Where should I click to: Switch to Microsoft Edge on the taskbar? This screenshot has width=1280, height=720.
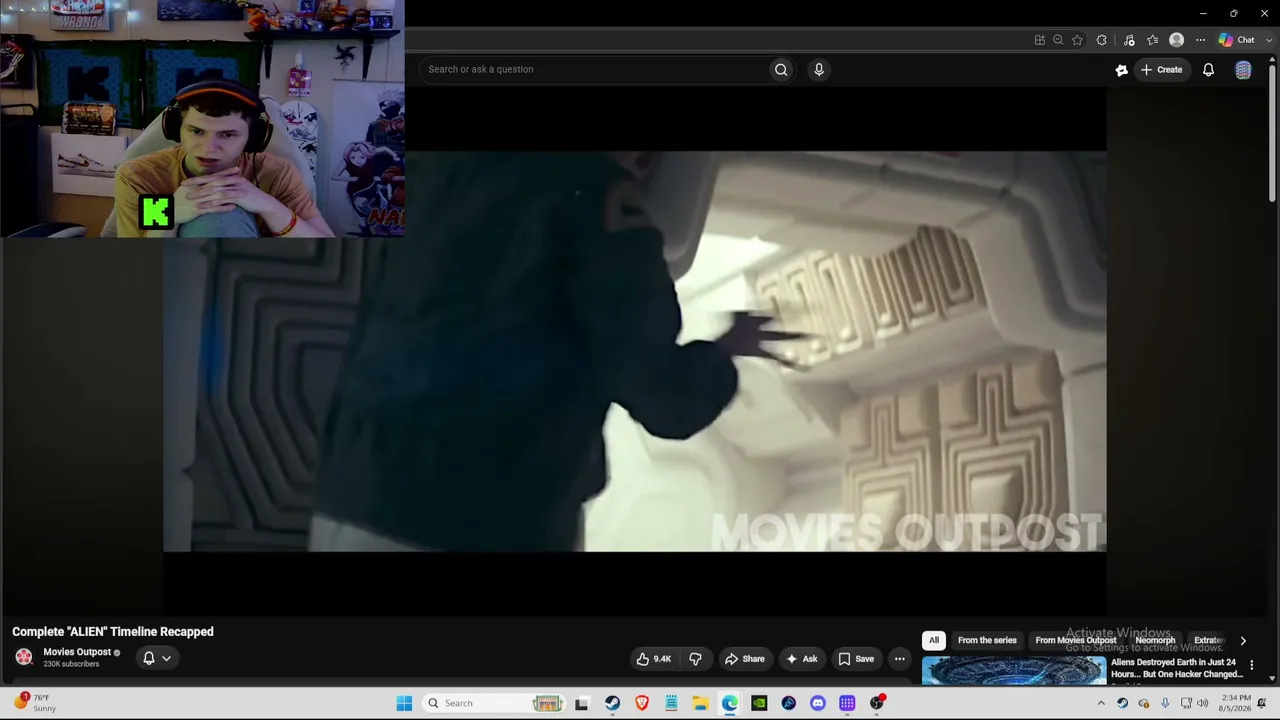tap(730, 703)
